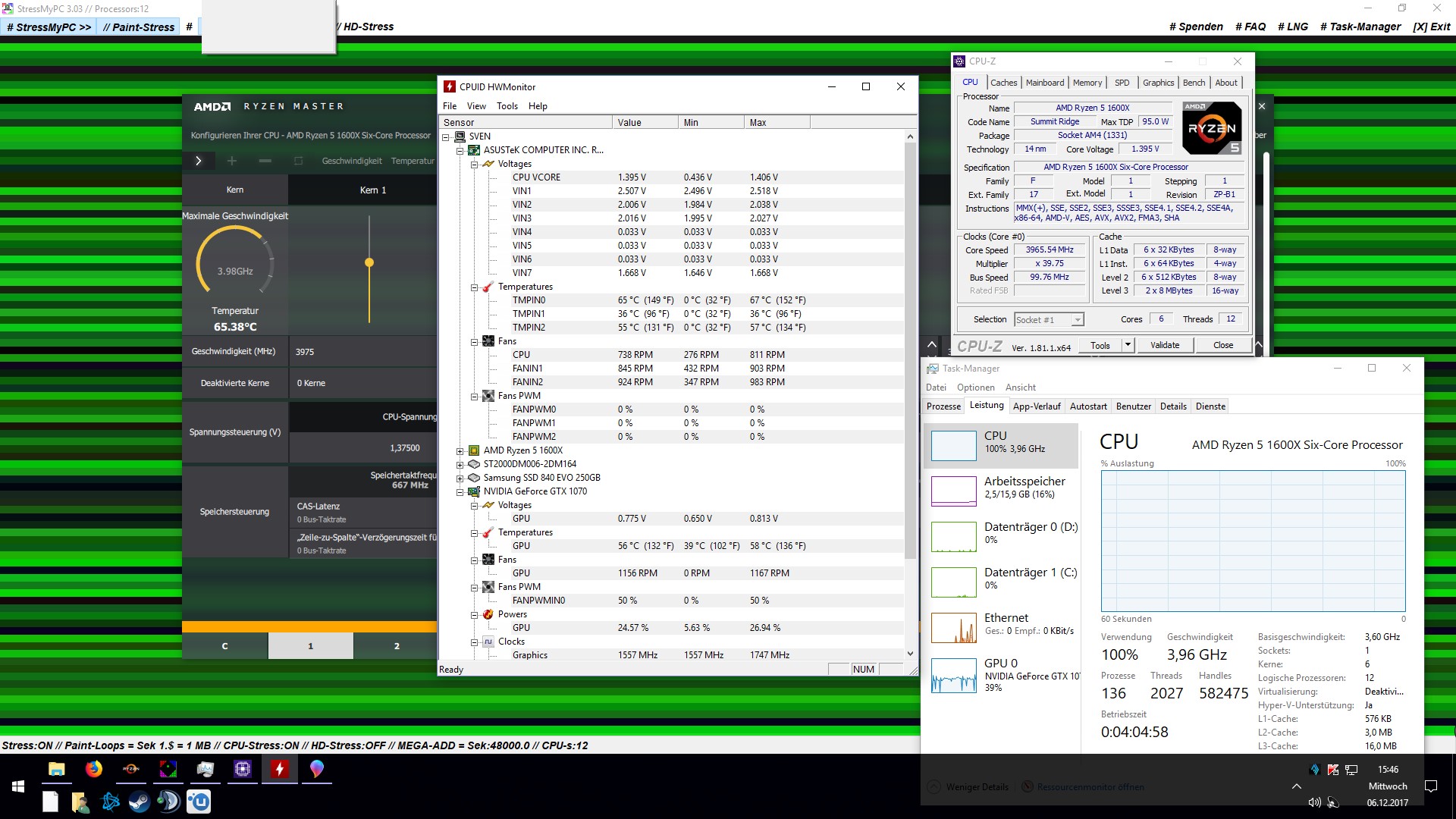
Task: Click the Battle.net taskbar icon
Action: [x=111, y=802]
